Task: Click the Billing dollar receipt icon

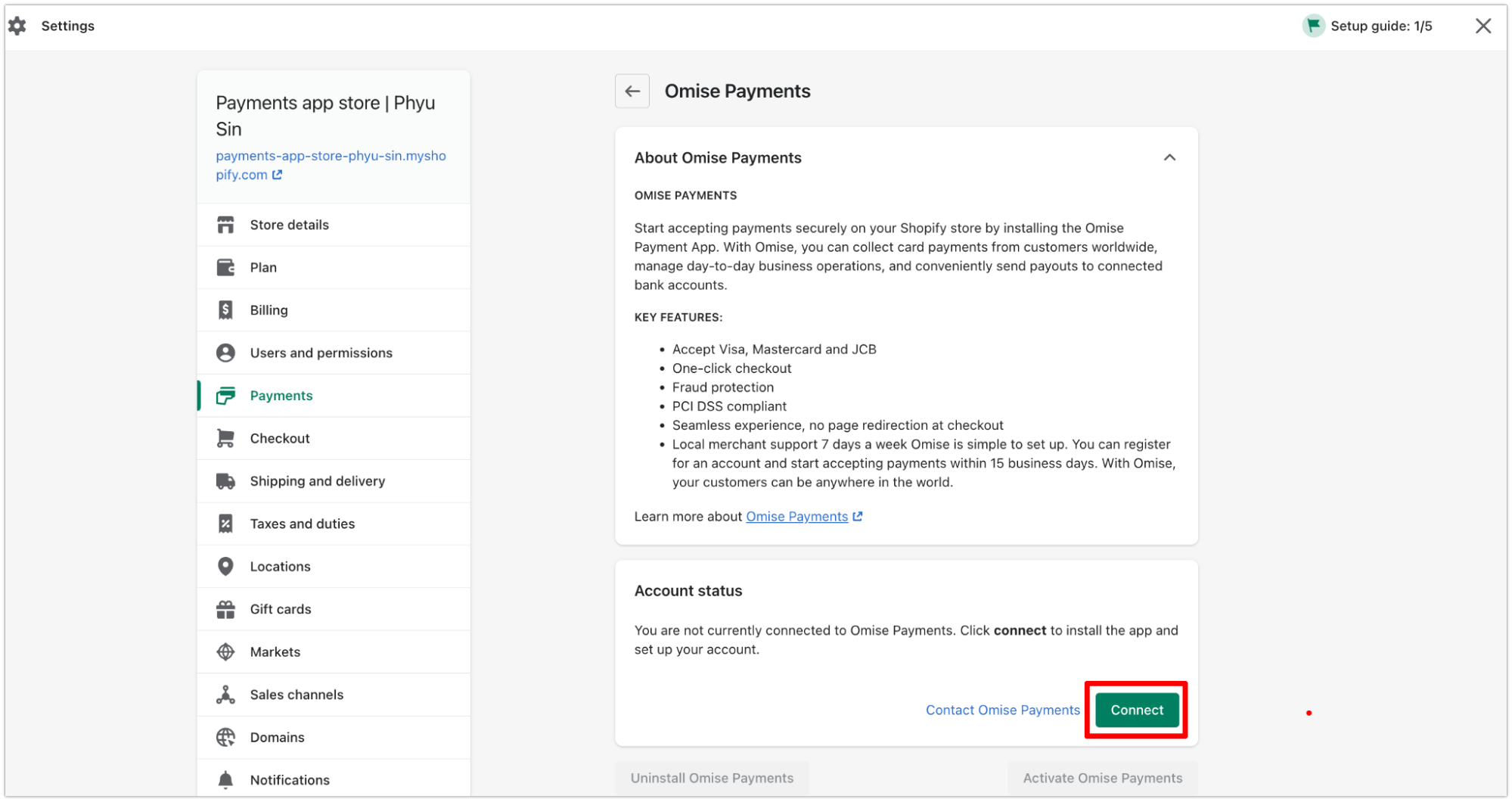Action: [225, 310]
